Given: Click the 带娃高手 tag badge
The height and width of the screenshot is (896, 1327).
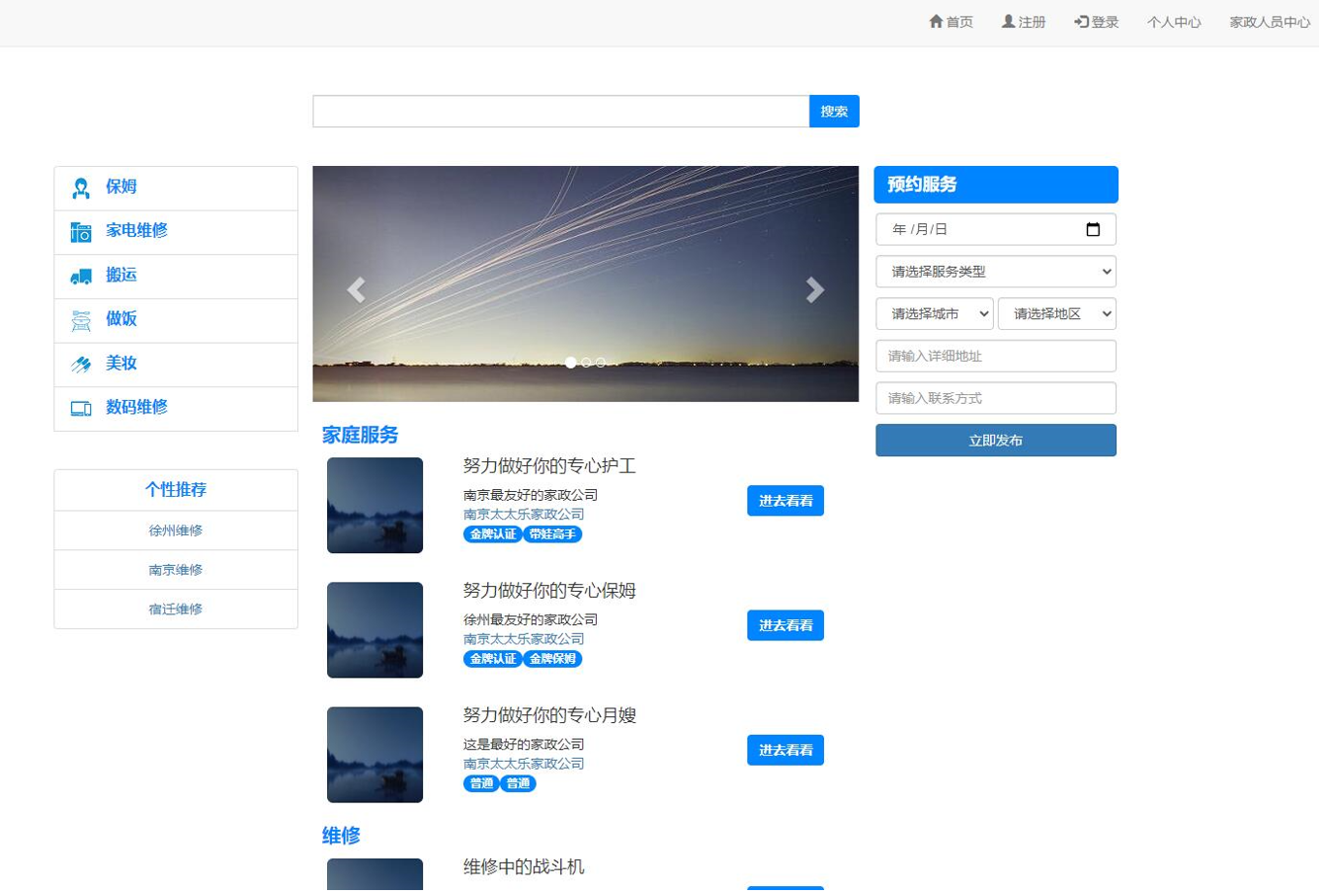Looking at the screenshot, I should (556, 537).
